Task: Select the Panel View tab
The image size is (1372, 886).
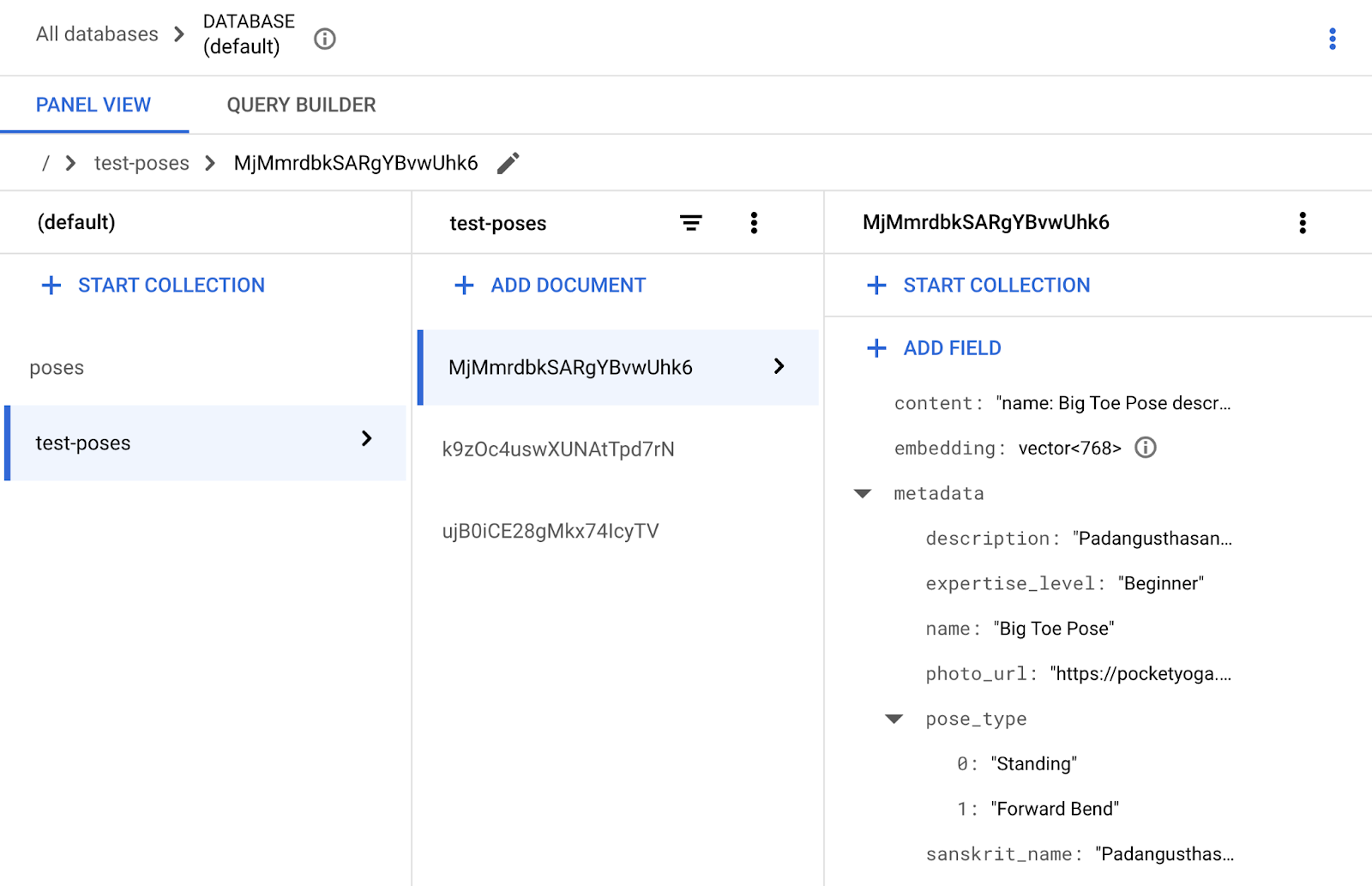Action: click(93, 105)
